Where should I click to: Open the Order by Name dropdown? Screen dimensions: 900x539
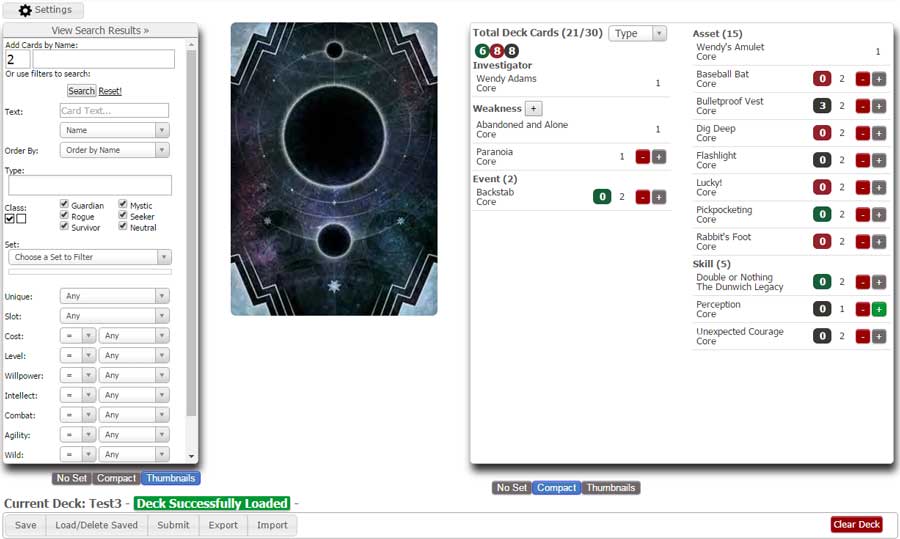coord(115,150)
